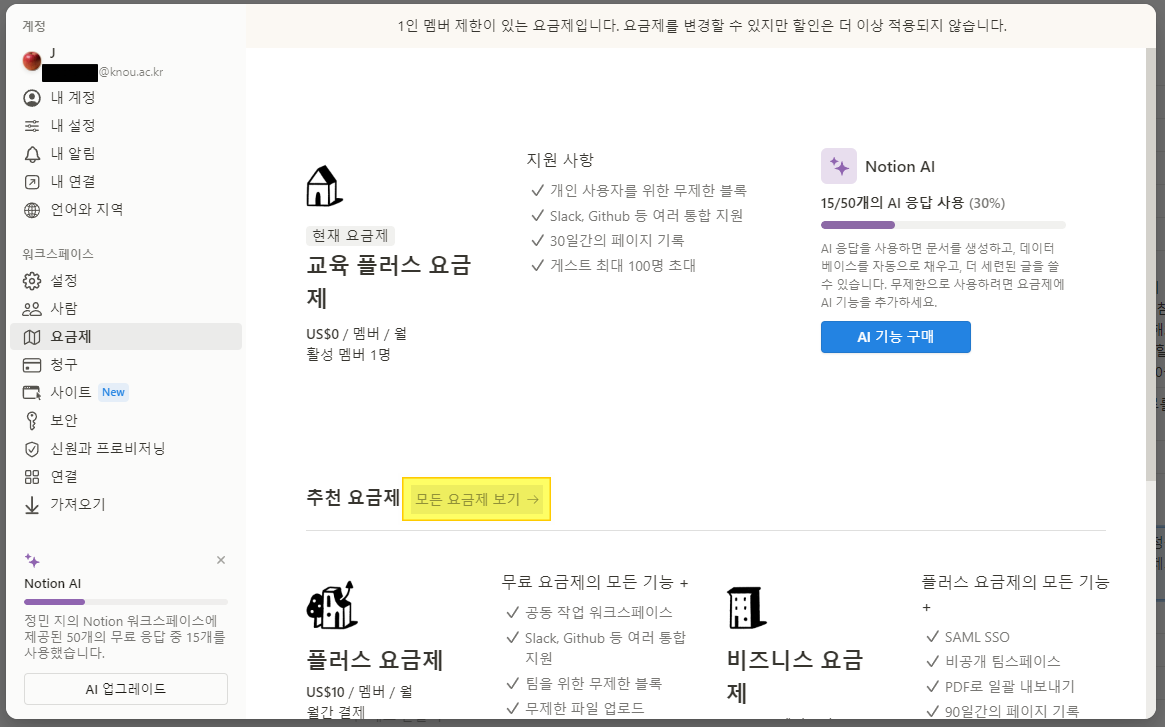Go to 내 알림 notifications settings
Viewport: 1165px width, 727px height.
point(126,154)
